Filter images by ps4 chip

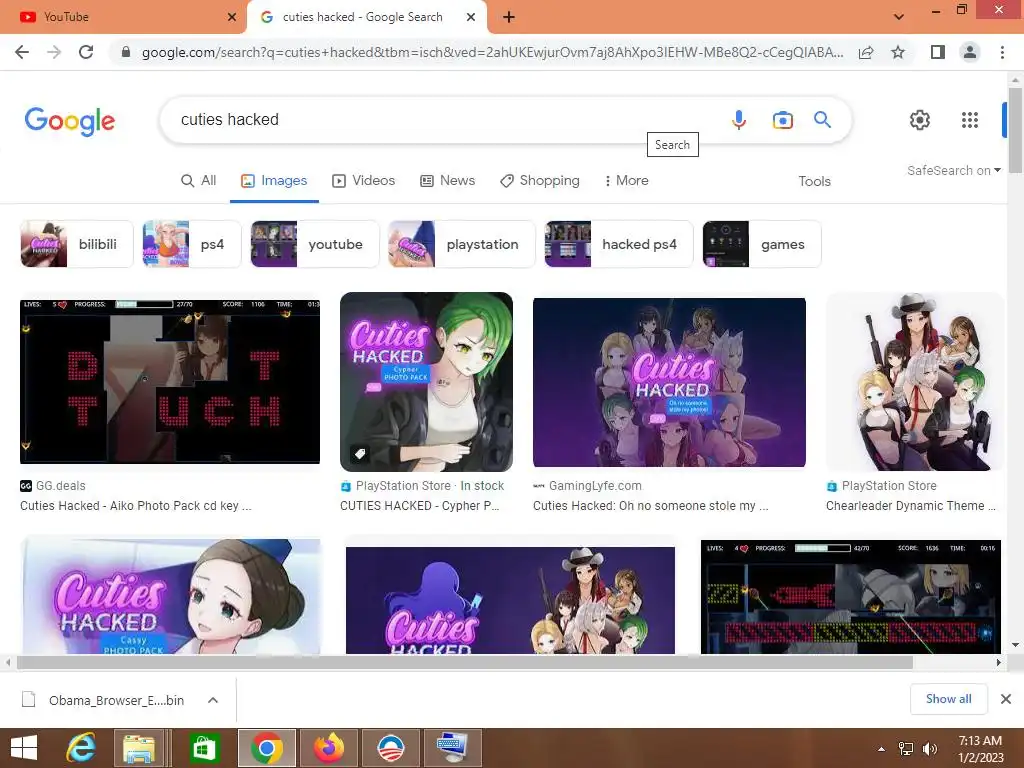click(x=191, y=244)
